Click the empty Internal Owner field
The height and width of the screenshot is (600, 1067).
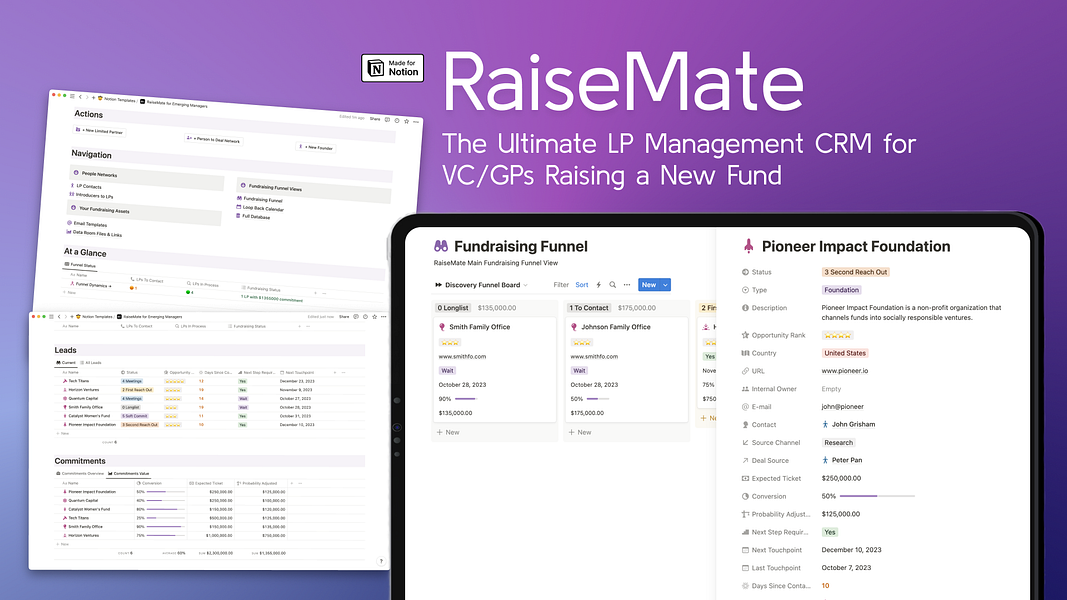coord(831,389)
